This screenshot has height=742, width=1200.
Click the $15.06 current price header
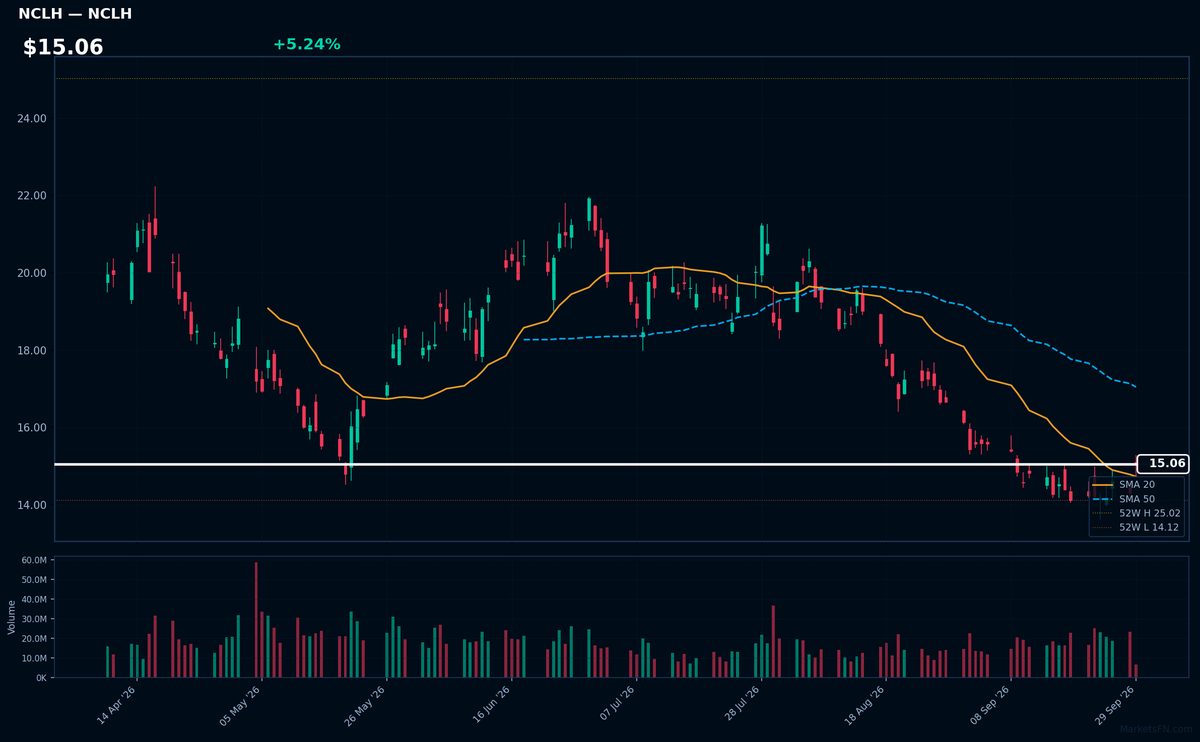pos(63,47)
